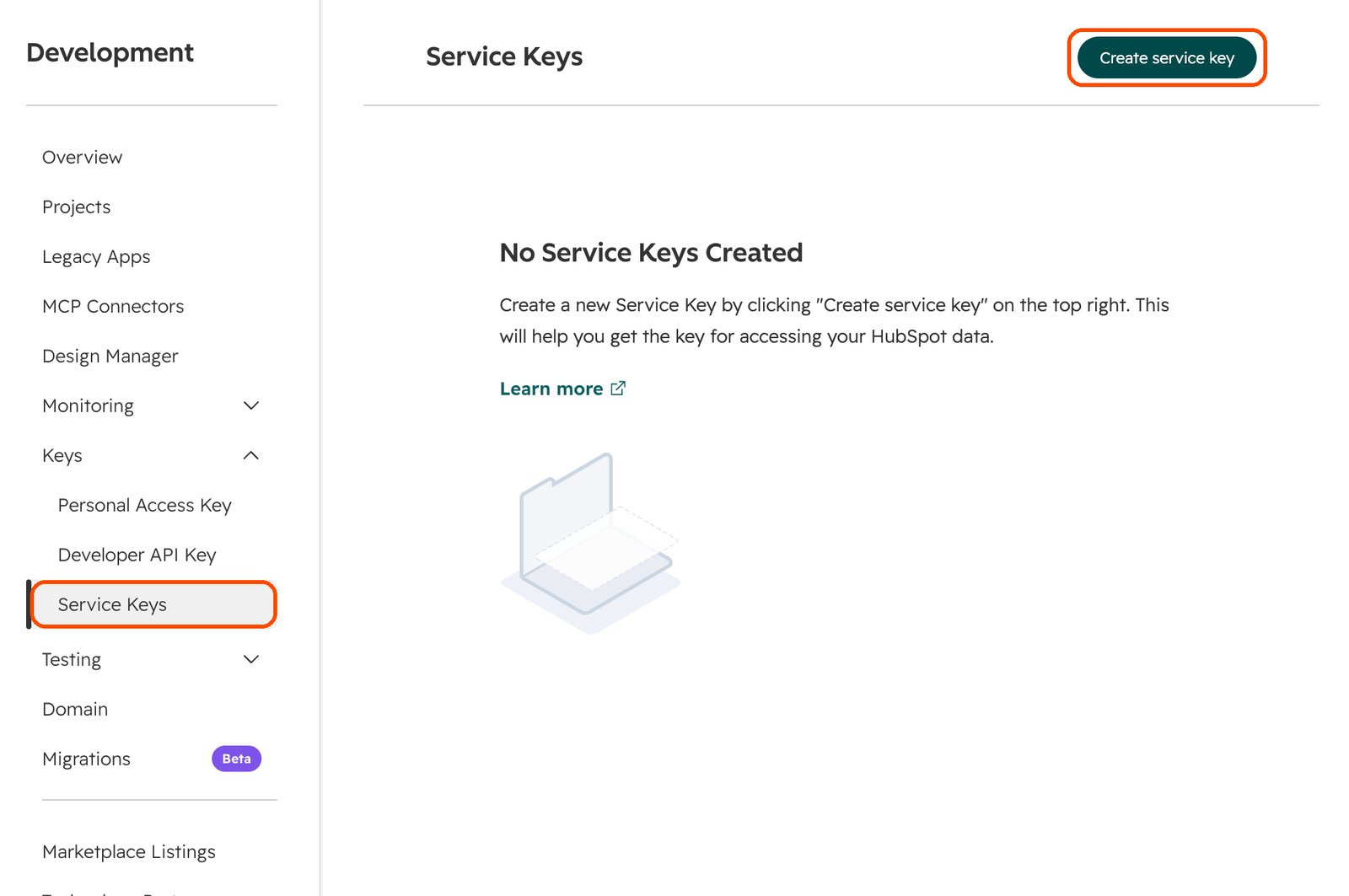Click the Create service key button
The width and height of the screenshot is (1349, 896).
[1167, 57]
